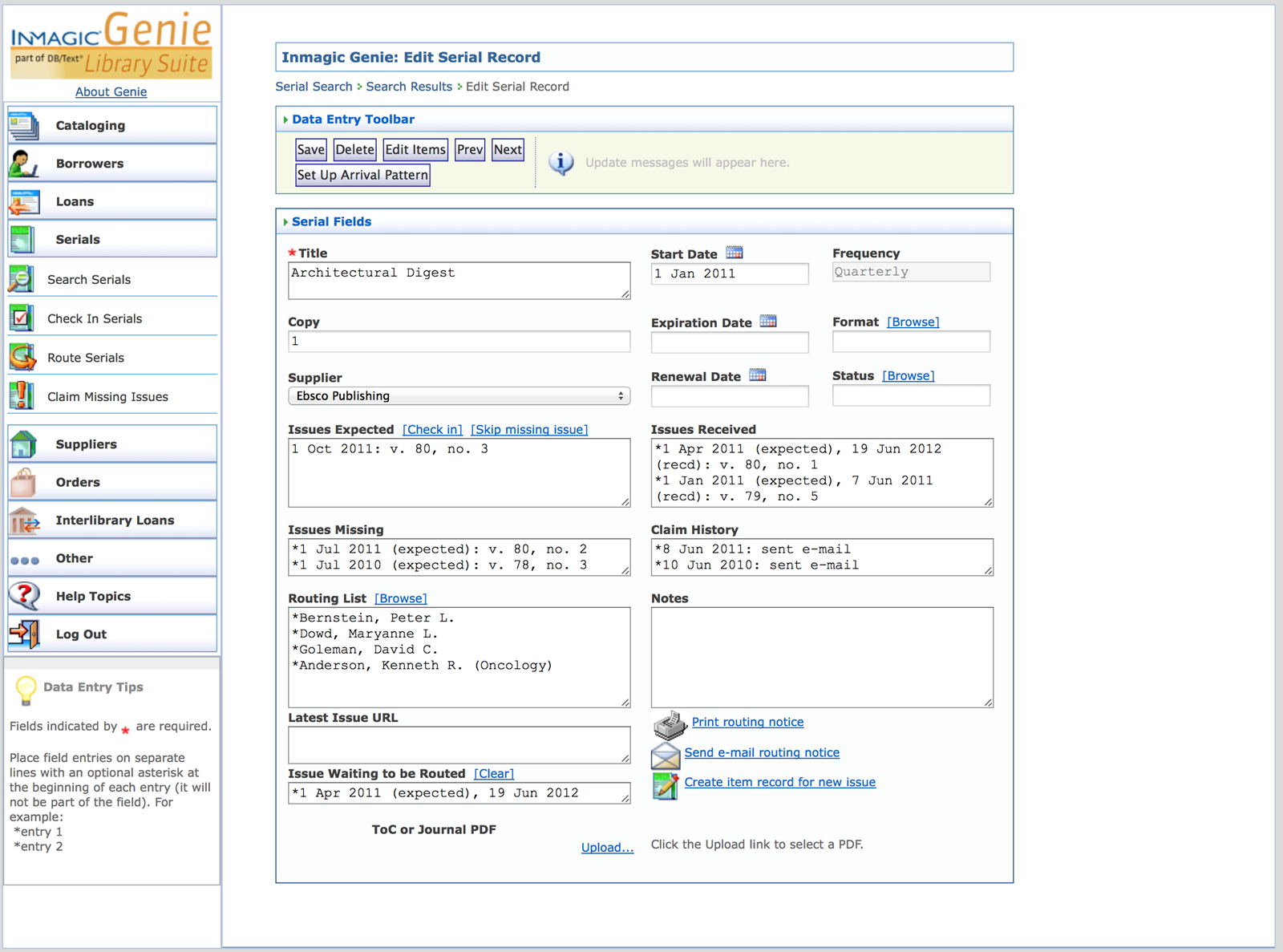Open the Renewal Date calendar picker
1283x952 pixels.
click(x=758, y=375)
